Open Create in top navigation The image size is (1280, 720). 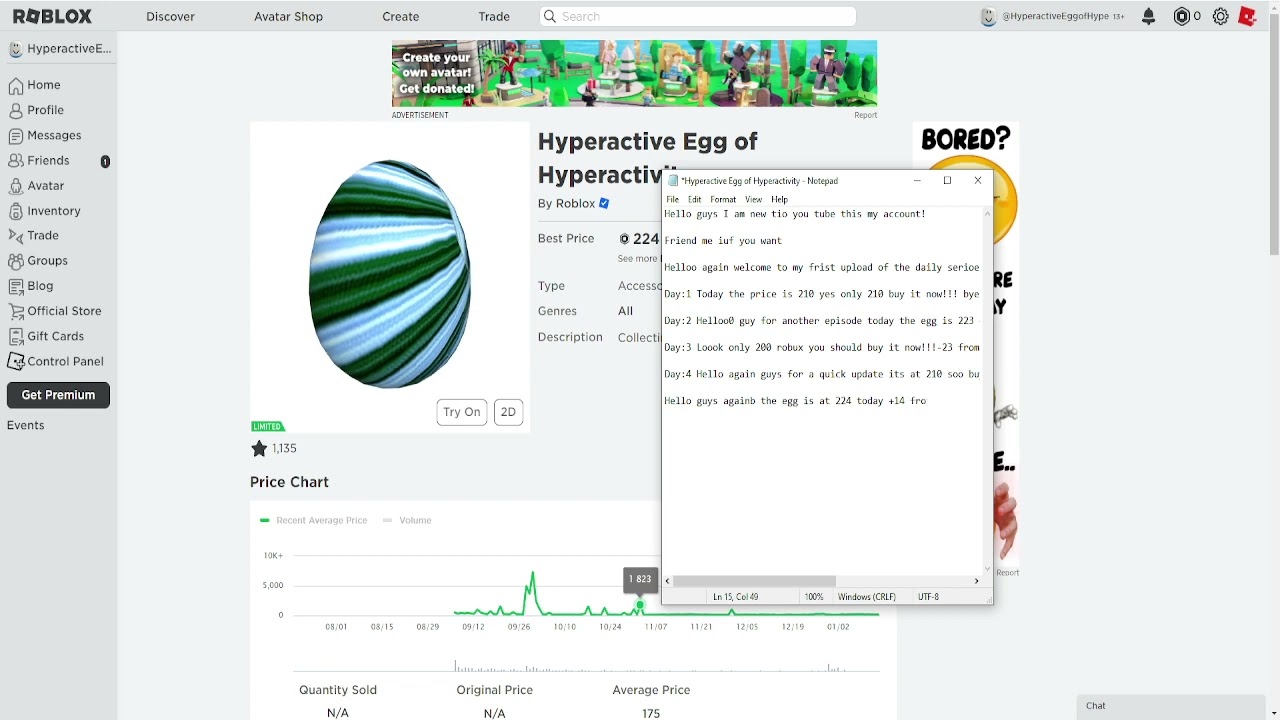[400, 16]
